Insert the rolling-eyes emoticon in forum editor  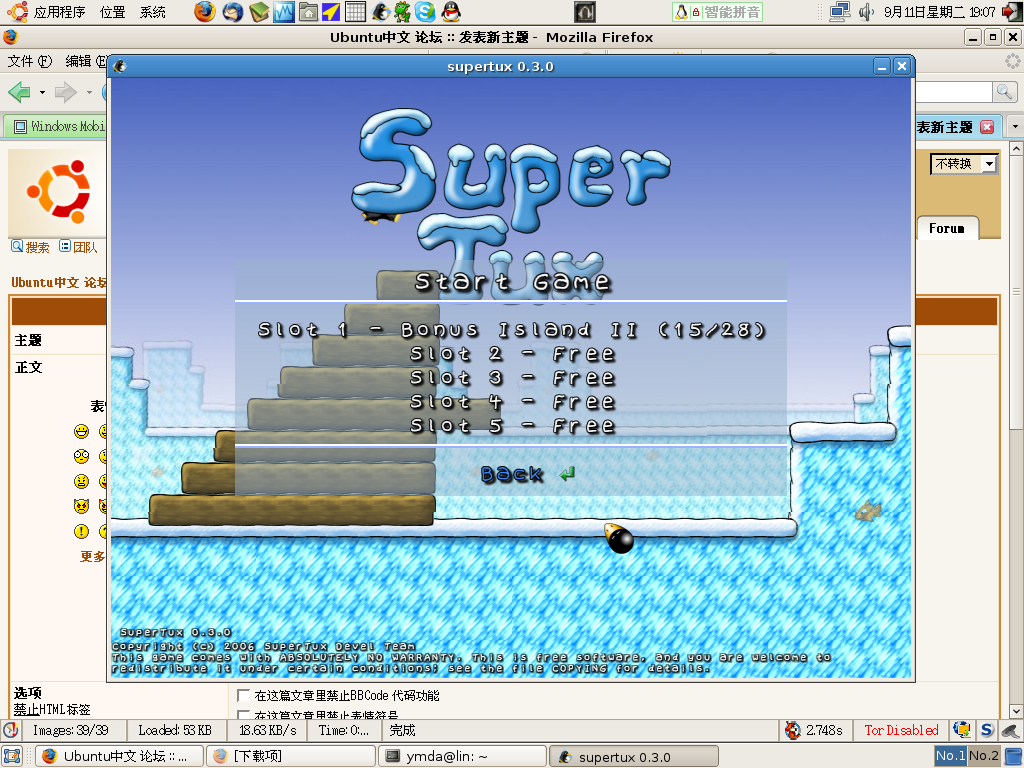coord(82,456)
